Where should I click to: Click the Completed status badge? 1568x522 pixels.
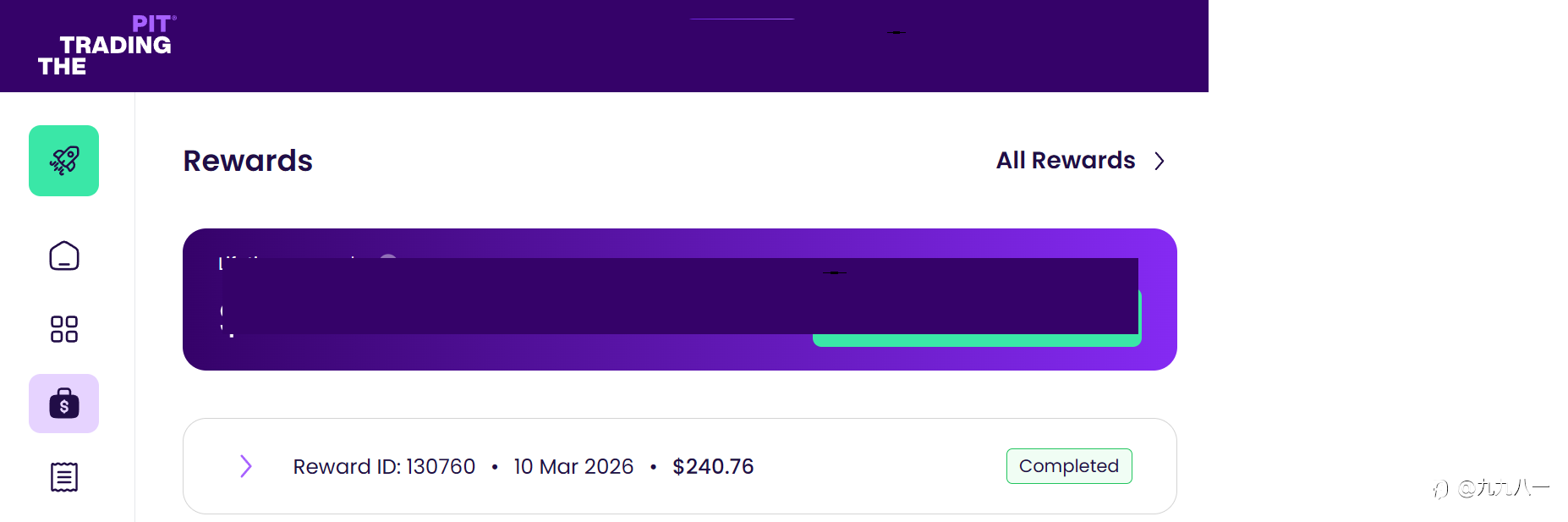point(1068,466)
